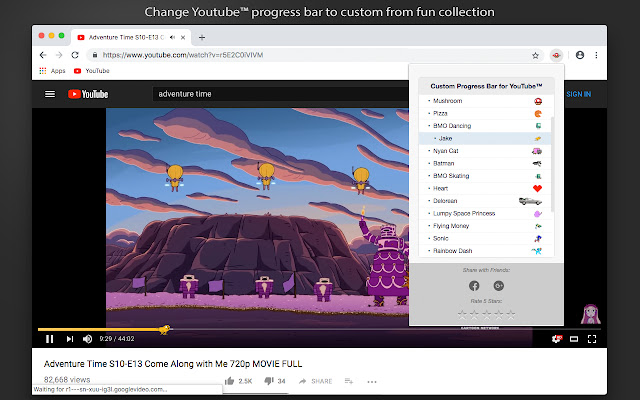Click the video title text
The height and width of the screenshot is (400, 640).
click(x=173, y=364)
